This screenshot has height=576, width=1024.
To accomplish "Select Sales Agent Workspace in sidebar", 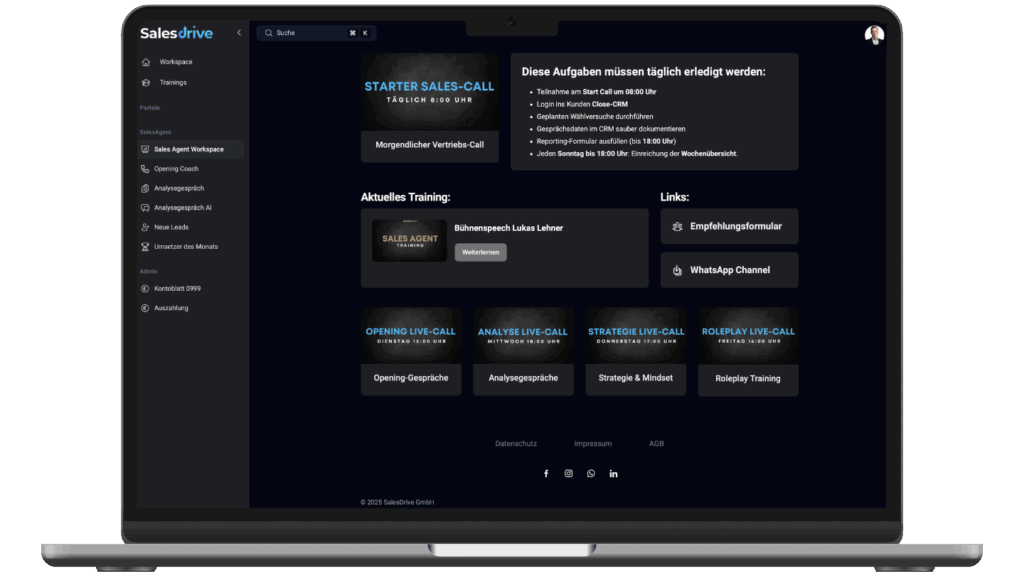I will (189, 149).
